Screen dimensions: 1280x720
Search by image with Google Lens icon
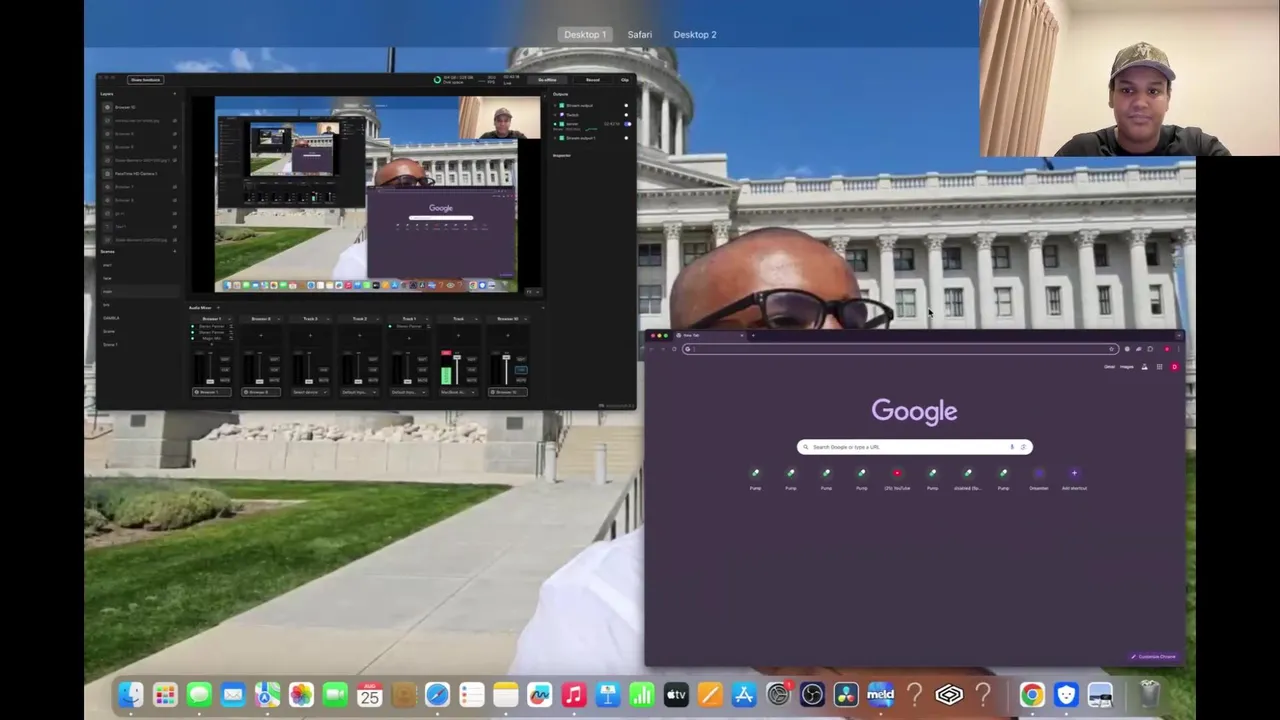coord(1022,447)
